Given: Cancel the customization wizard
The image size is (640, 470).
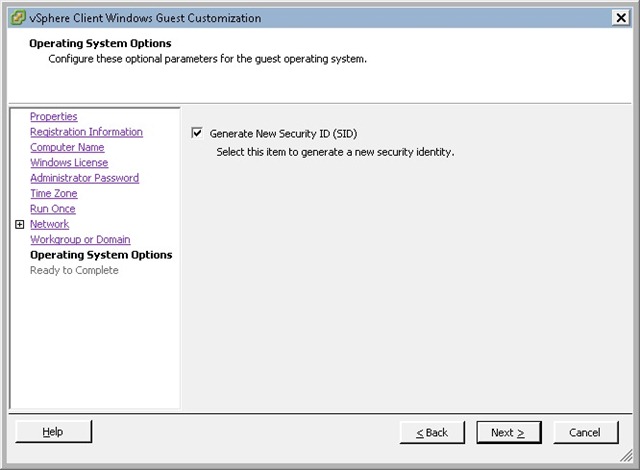Looking at the screenshot, I should 585,432.
